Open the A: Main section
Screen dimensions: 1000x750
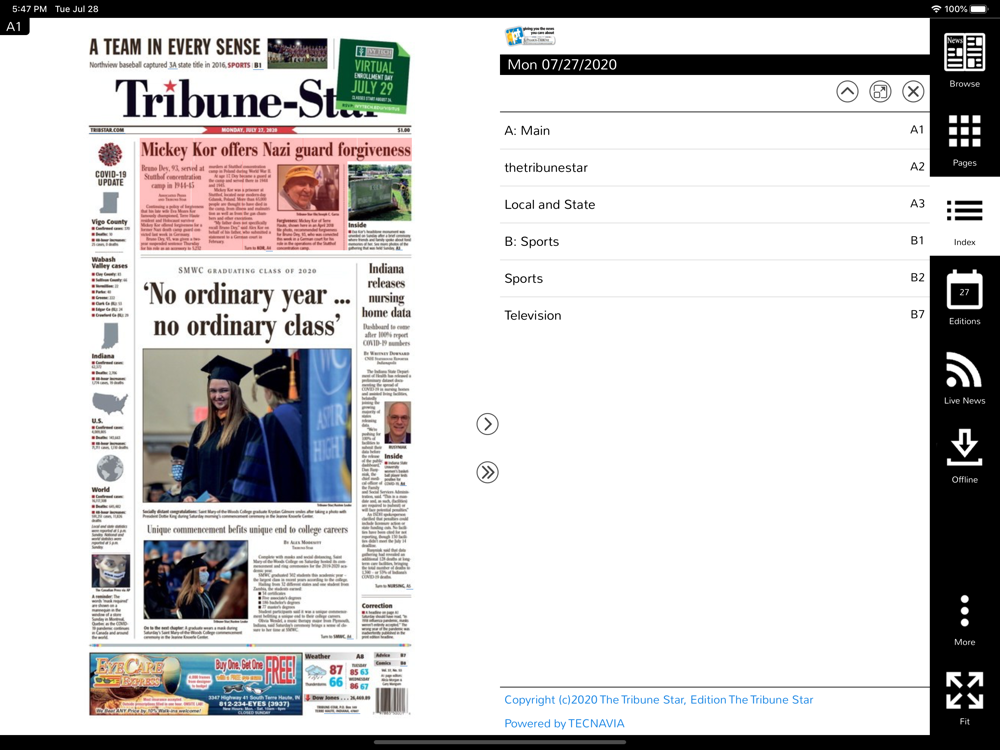pyautogui.click(x=714, y=131)
